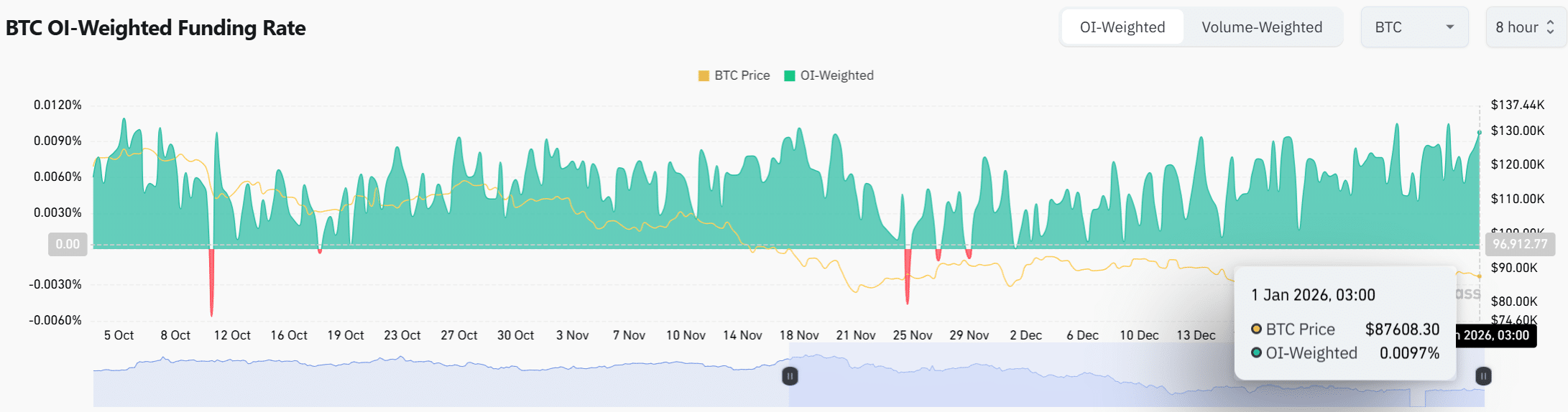Viewport: 1568px width, 412px height.
Task: Click the right range slider handle
Action: click(1483, 376)
